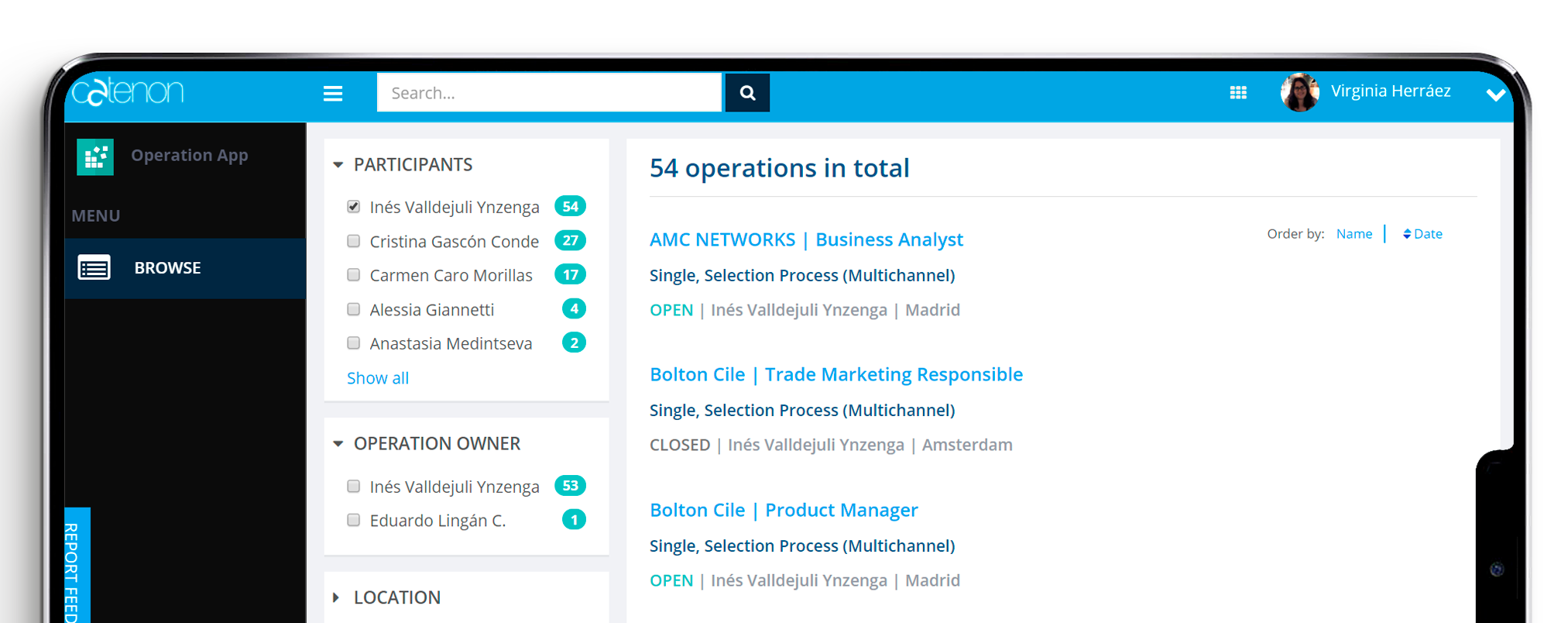Click 54 operations in total heading
This screenshot has width=1568, height=623.
[x=780, y=168]
